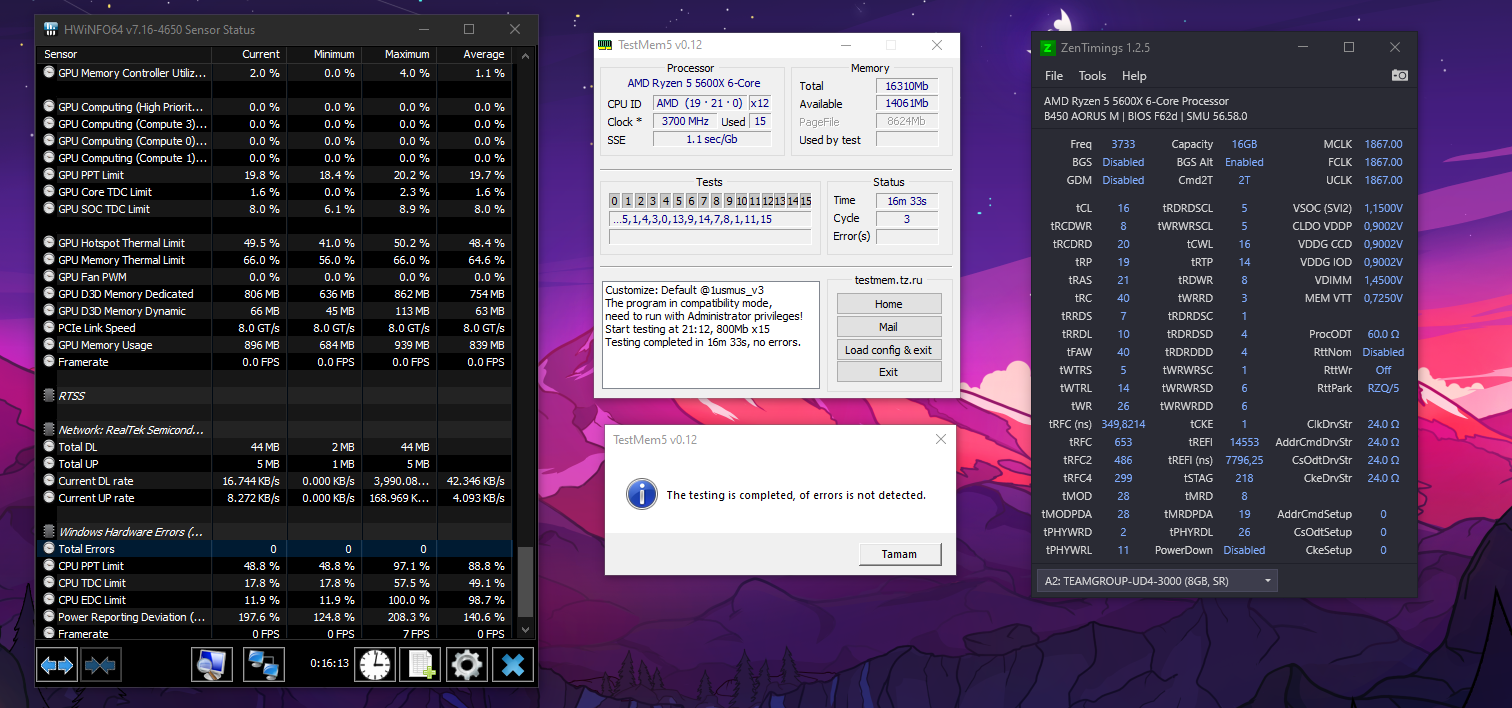Click the Home button in TestMem5
This screenshot has width=1512, height=708.
[889, 304]
